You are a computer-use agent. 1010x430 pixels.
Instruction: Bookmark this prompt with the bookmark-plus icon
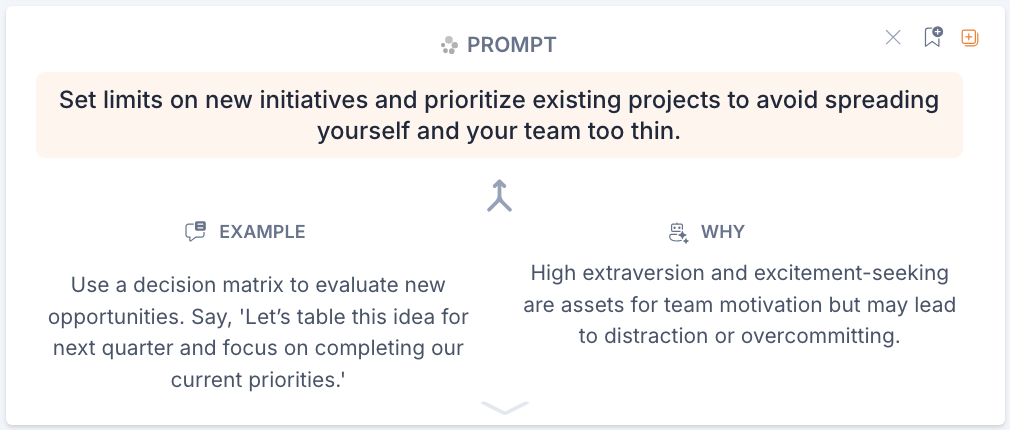[932, 38]
